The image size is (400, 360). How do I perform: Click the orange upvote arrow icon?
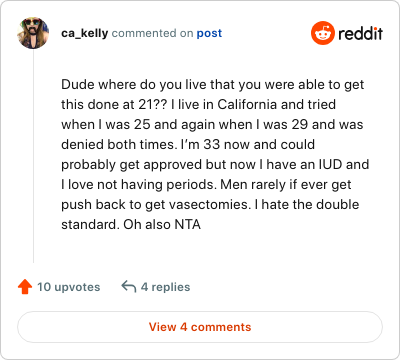click(25, 287)
